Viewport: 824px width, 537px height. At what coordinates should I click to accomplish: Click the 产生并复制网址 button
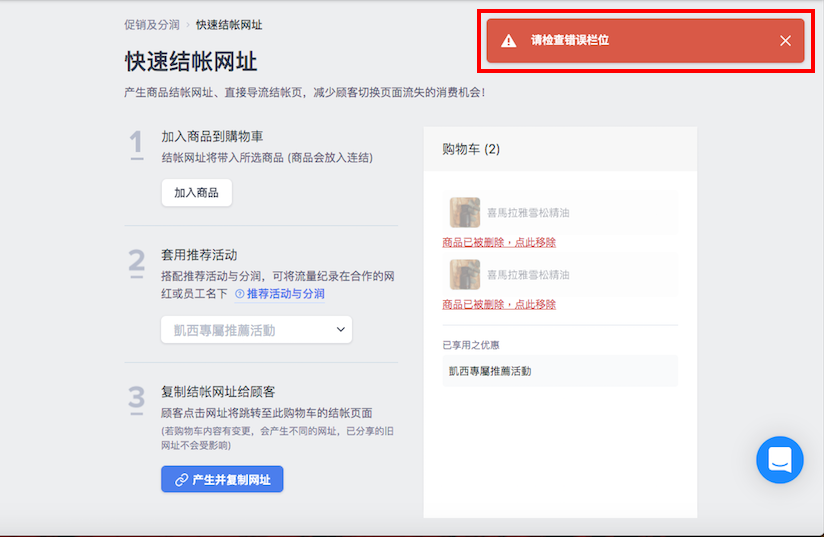click(x=222, y=479)
